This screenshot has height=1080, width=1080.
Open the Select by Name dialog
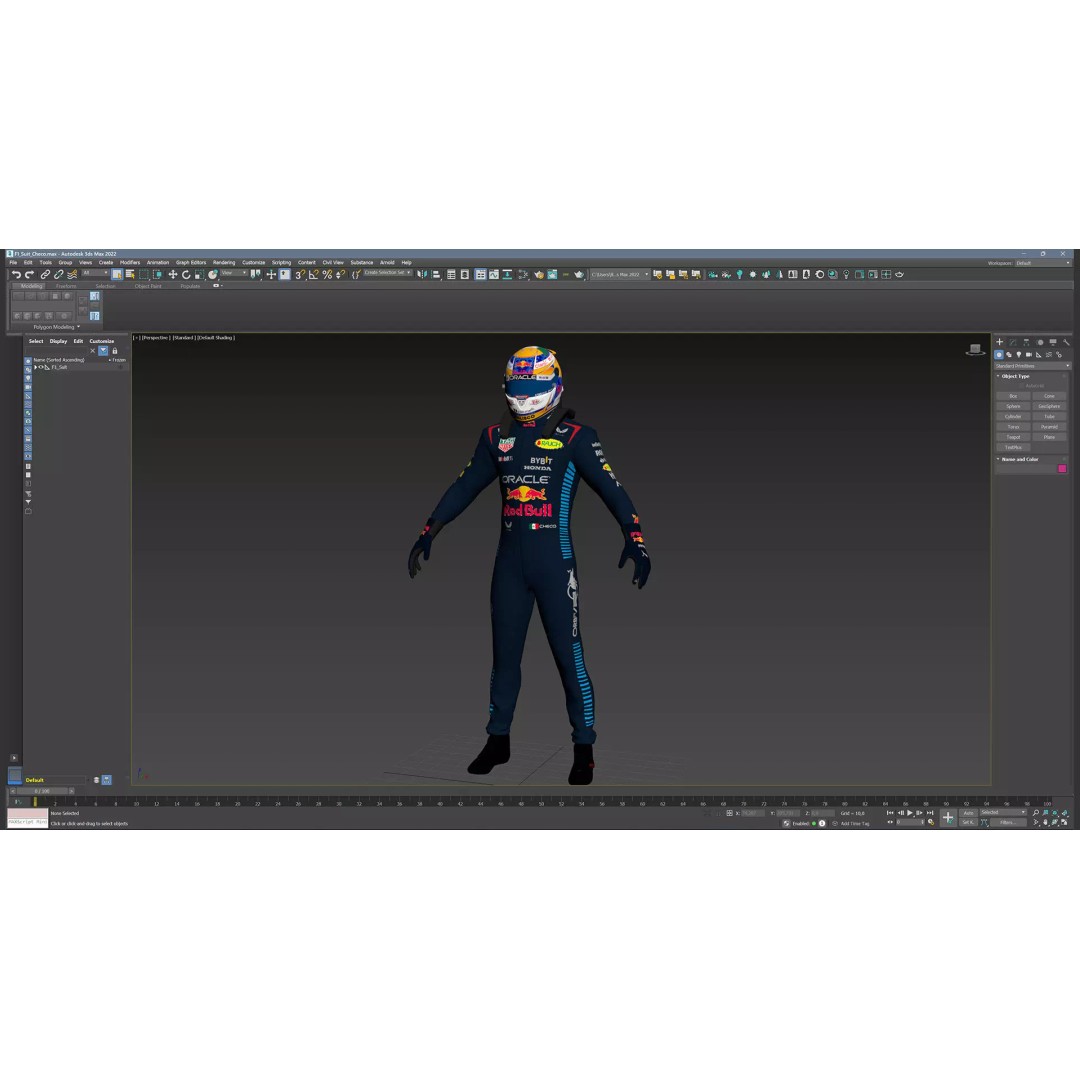tap(130, 274)
